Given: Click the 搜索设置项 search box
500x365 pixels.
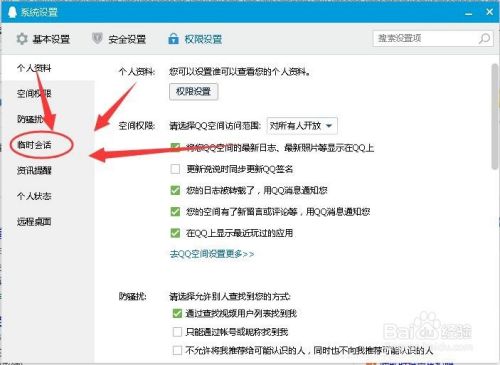Looking at the screenshot, I should coord(433,39).
